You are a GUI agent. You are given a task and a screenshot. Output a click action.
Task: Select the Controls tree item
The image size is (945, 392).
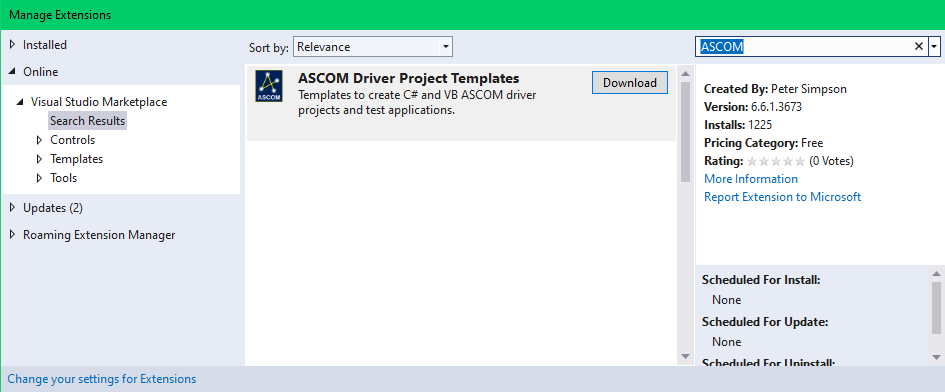pos(72,140)
